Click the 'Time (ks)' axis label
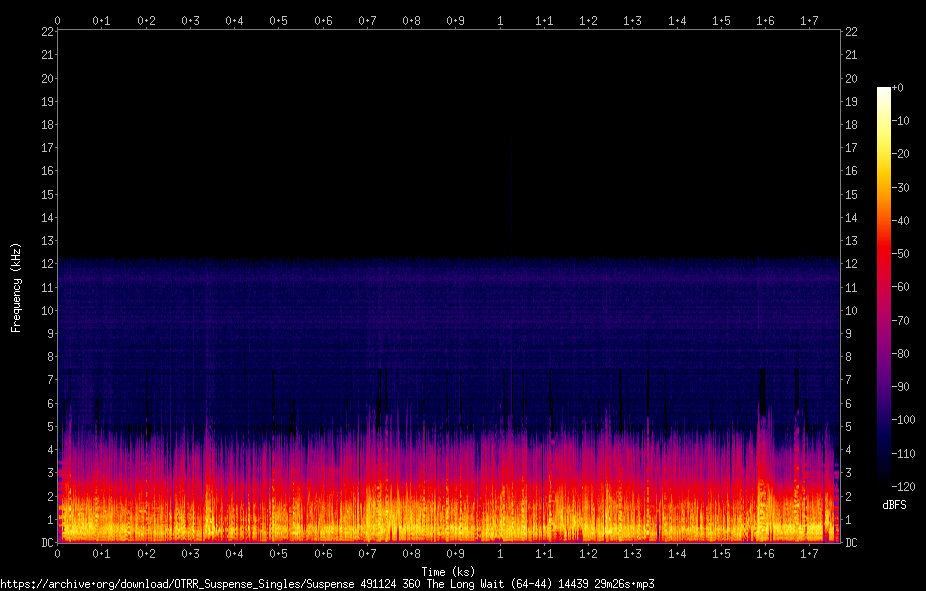 click(448, 572)
